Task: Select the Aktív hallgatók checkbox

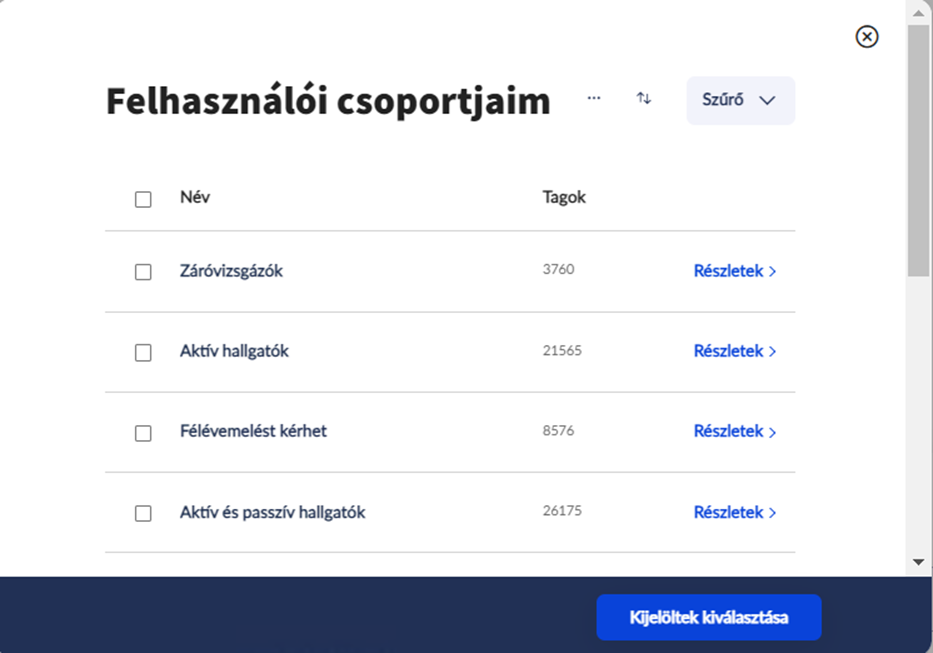Action: click(x=143, y=352)
